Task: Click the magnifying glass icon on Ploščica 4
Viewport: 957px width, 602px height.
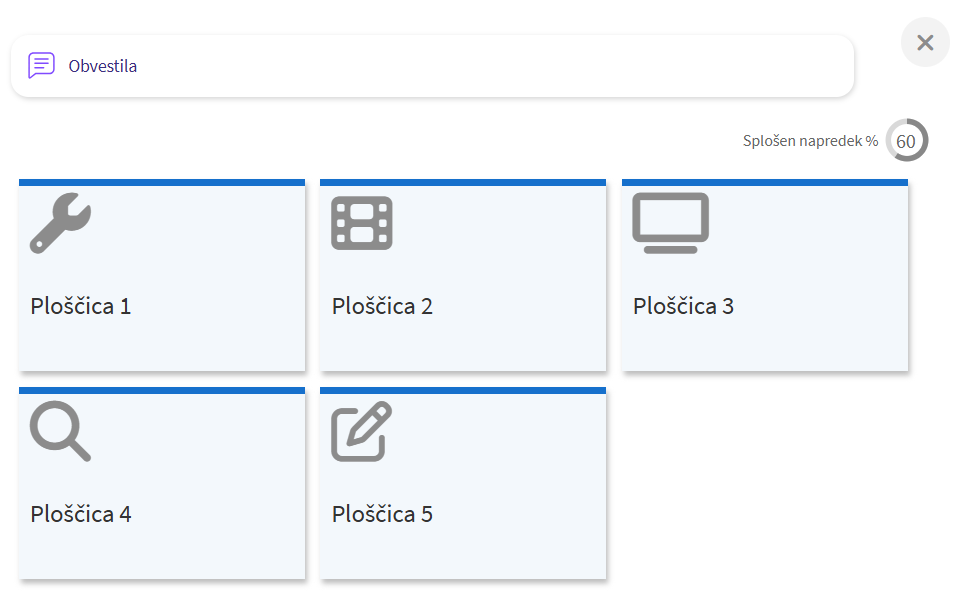Action: [x=60, y=431]
